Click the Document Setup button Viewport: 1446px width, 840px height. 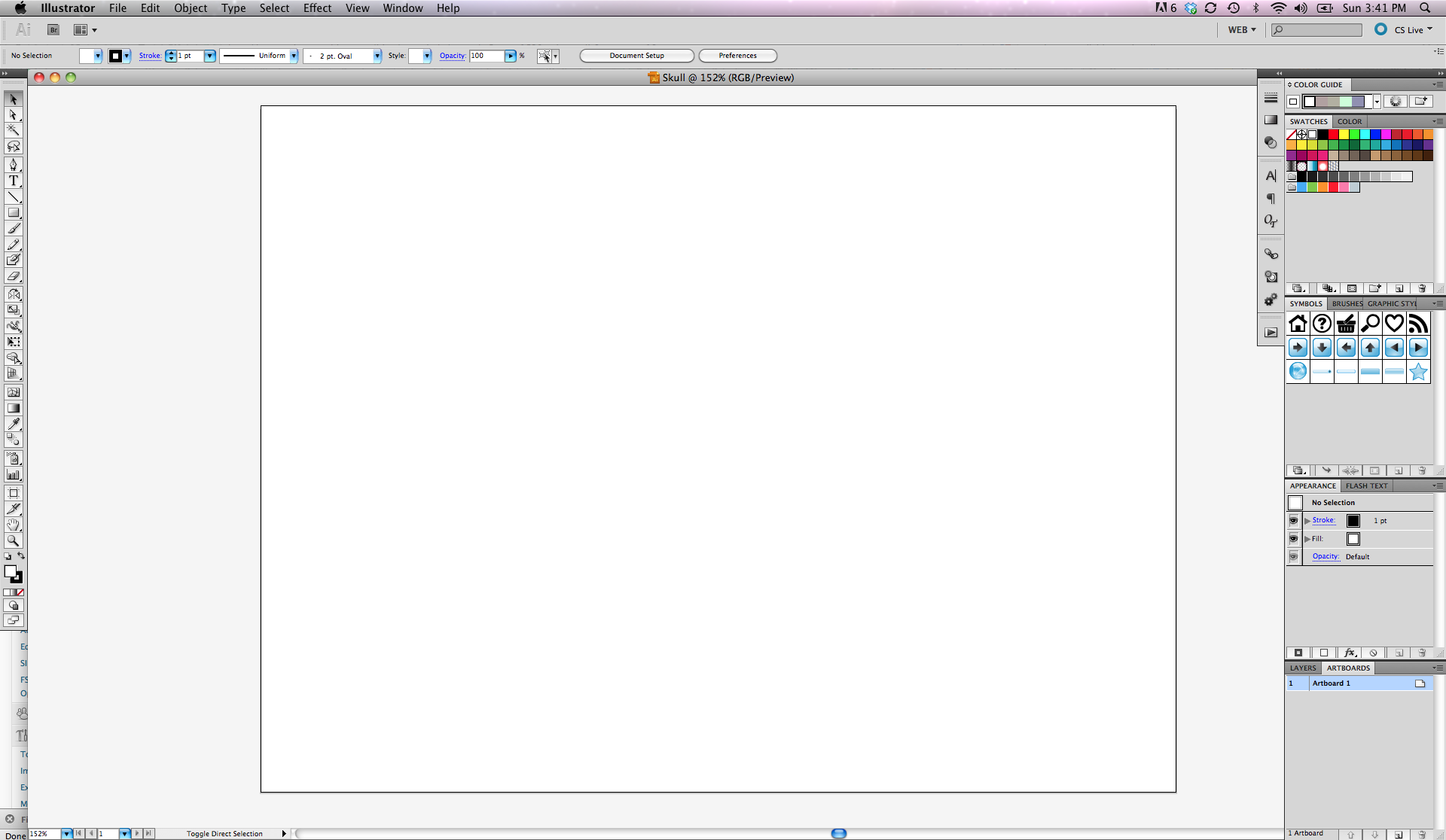point(637,56)
